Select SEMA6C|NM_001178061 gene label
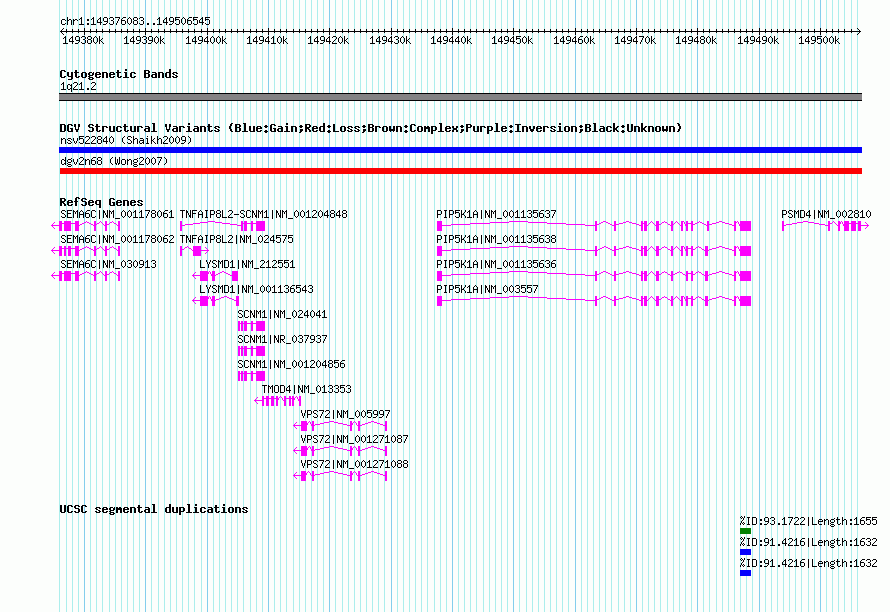This screenshot has width=890, height=612. coord(117,214)
